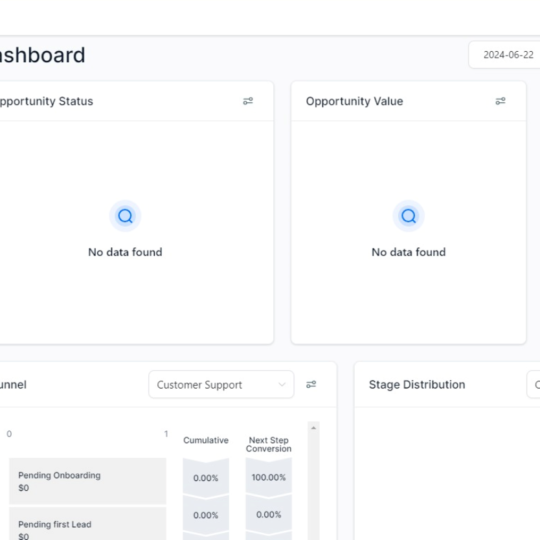Viewport: 540px width, 540px height.
Task: Click chevron arrow in Customer Support dropdown
Action: coord(282,384)
